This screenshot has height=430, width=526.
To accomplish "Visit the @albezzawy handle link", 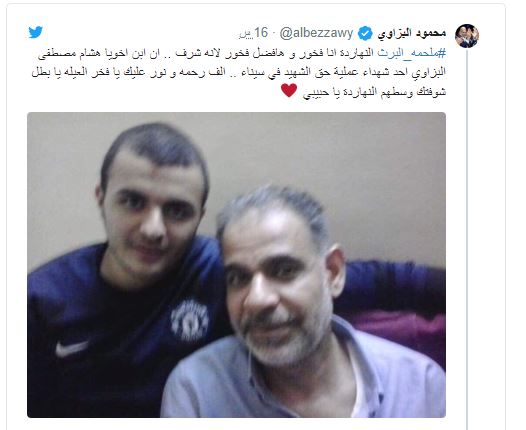I will [x=316, y=33].
